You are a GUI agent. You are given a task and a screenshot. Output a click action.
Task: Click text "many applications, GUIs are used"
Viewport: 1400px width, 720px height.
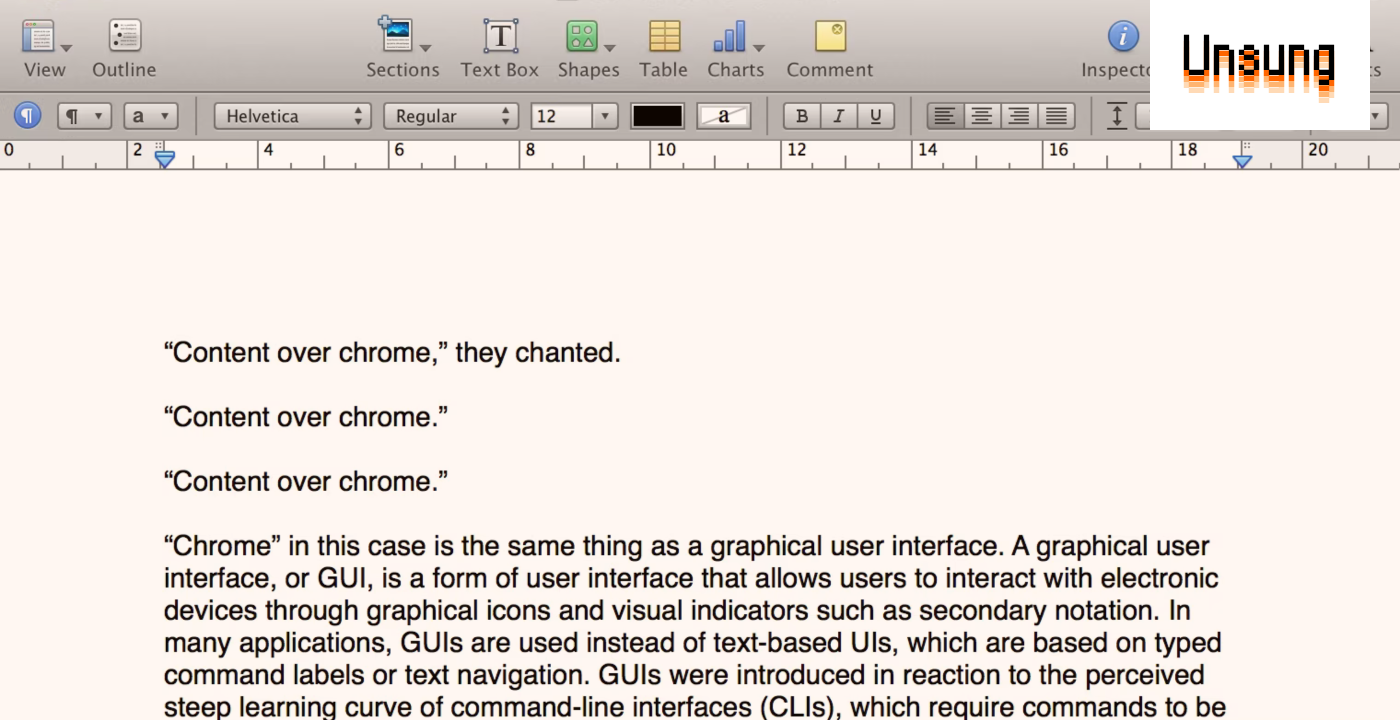[372, 642]
